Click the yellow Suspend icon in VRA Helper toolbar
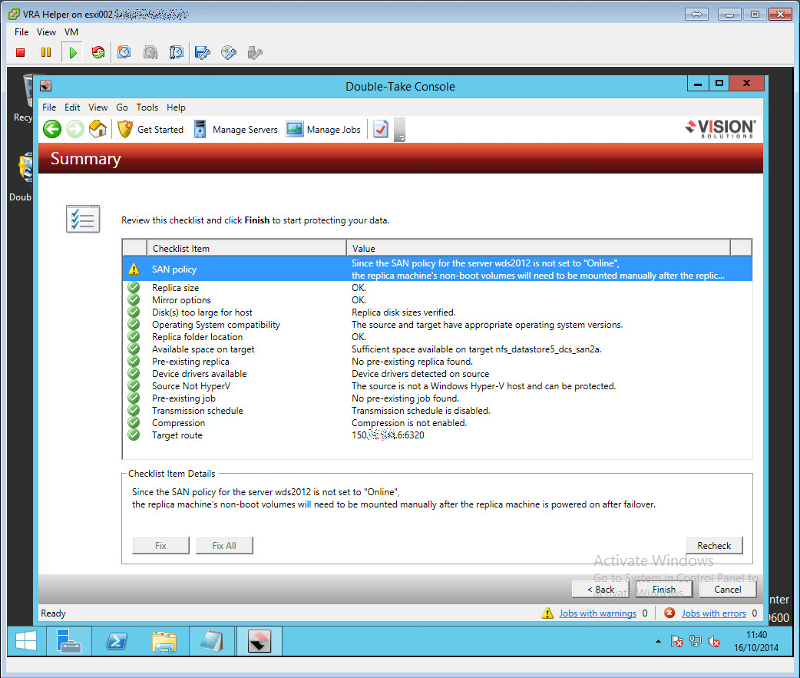The width and height of the screenshot is (800, 678). [46, 53]
